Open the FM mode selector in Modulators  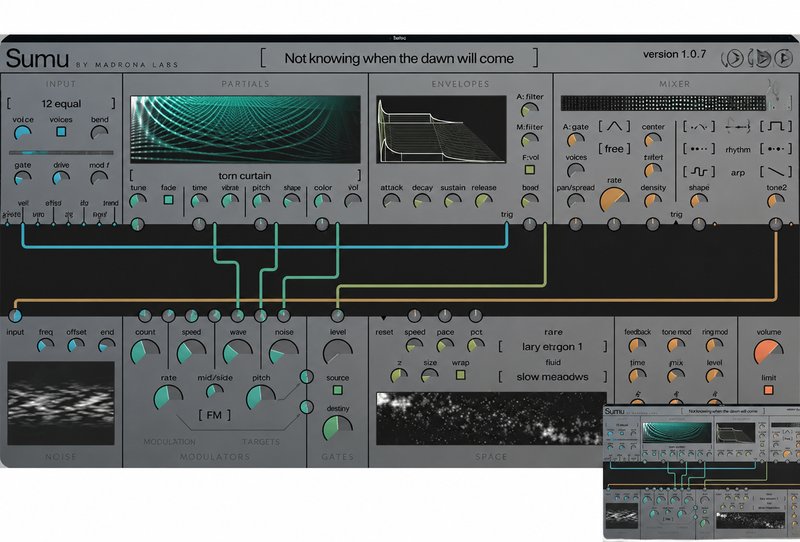(214, 415)
